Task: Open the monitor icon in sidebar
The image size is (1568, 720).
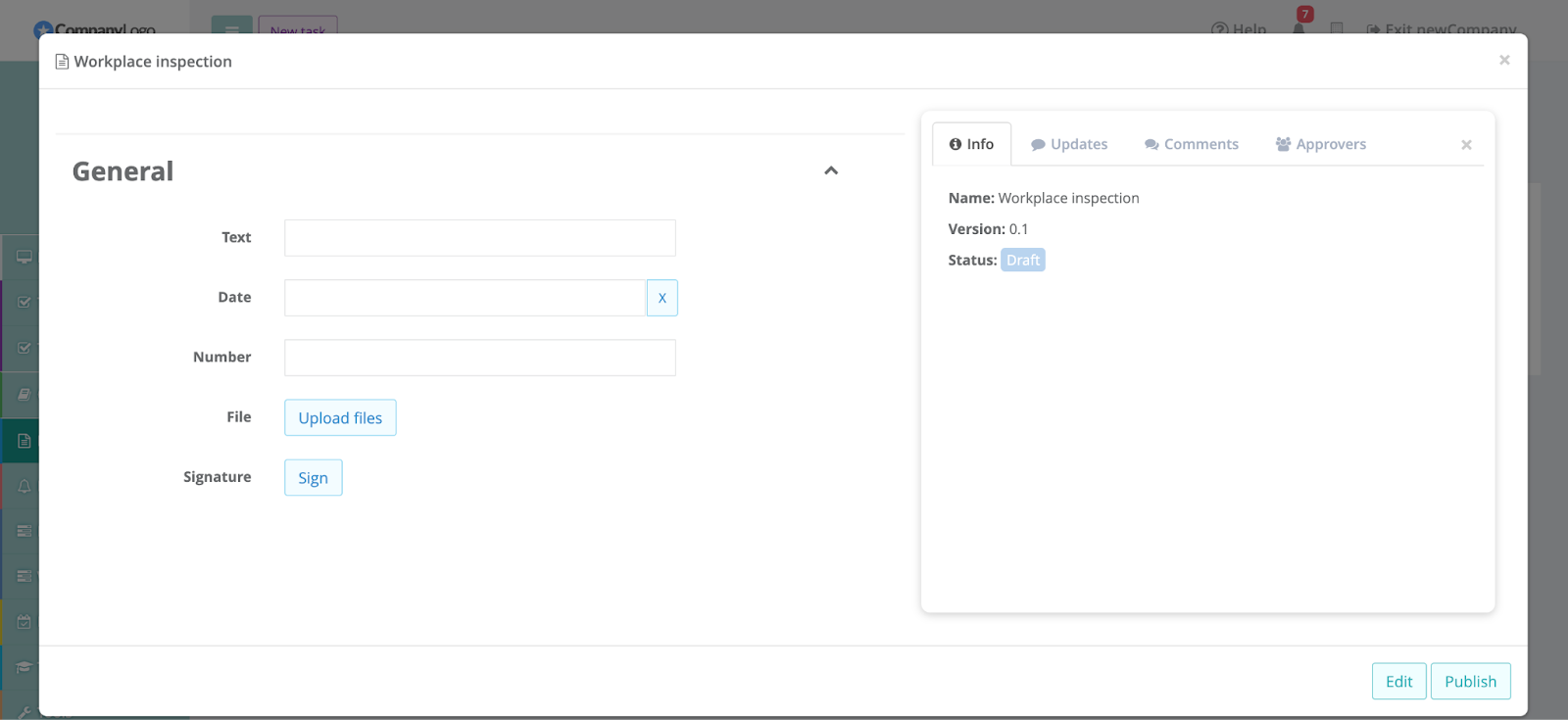Action: 24,257
